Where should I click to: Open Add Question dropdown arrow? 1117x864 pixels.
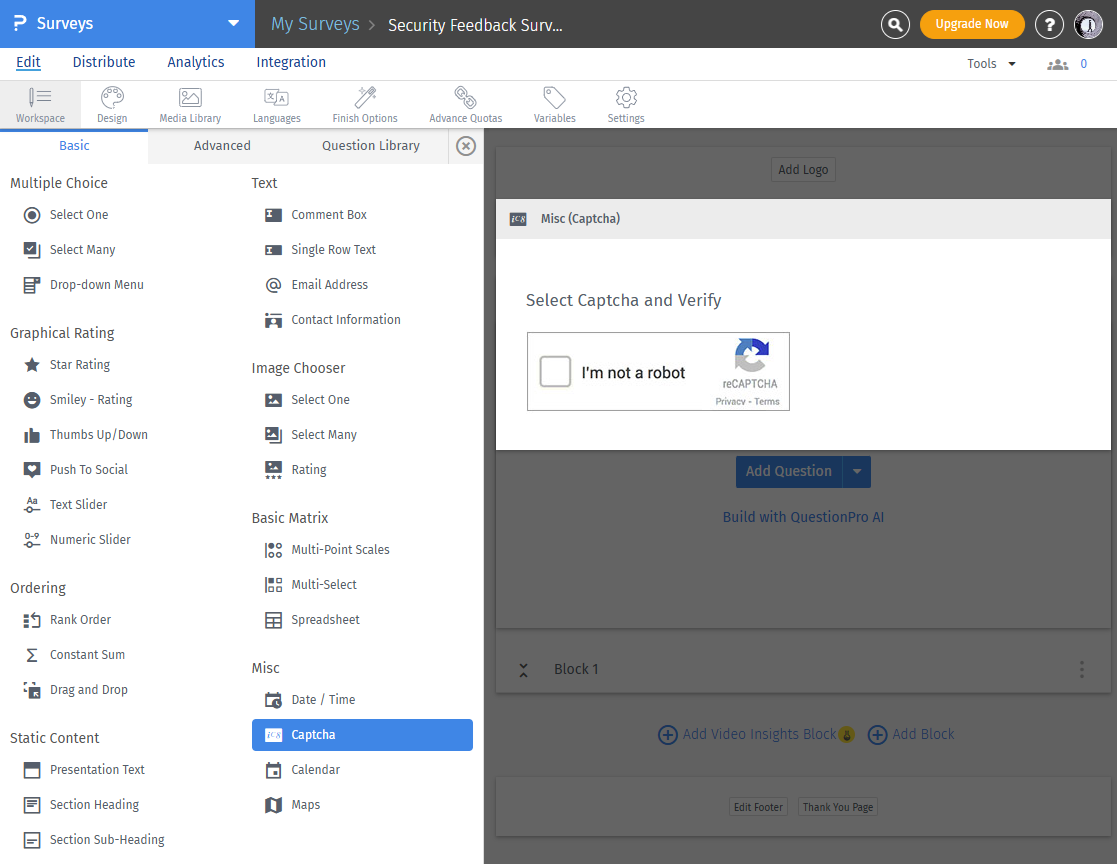coord(857,472)
